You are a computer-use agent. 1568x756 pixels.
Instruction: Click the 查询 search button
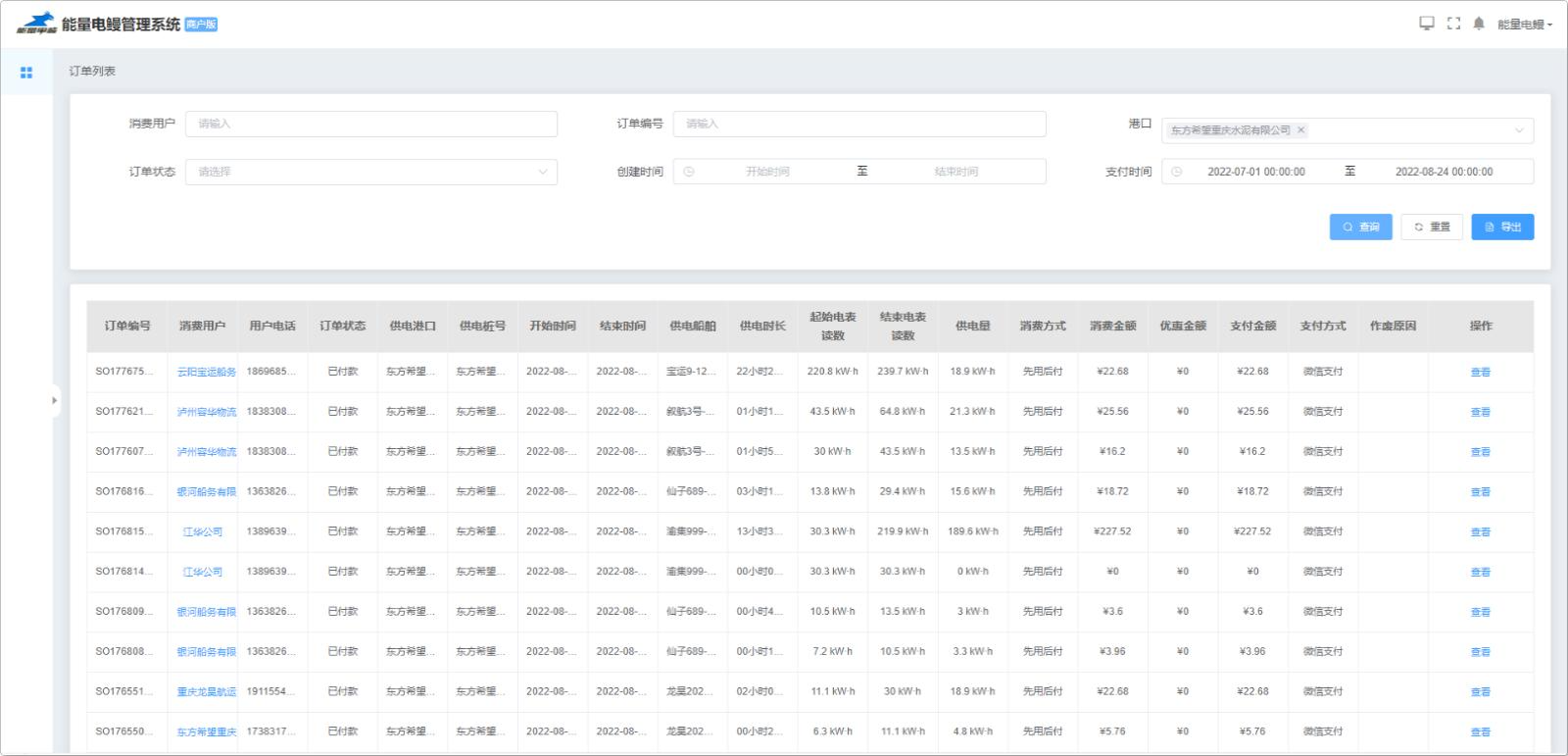(1360, 227)
